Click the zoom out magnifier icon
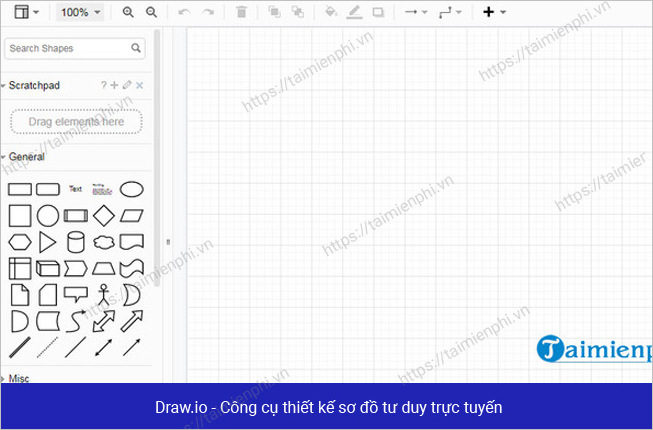This screenshot has width=653, height=430. pyautogui.click(x=152, y=12)
